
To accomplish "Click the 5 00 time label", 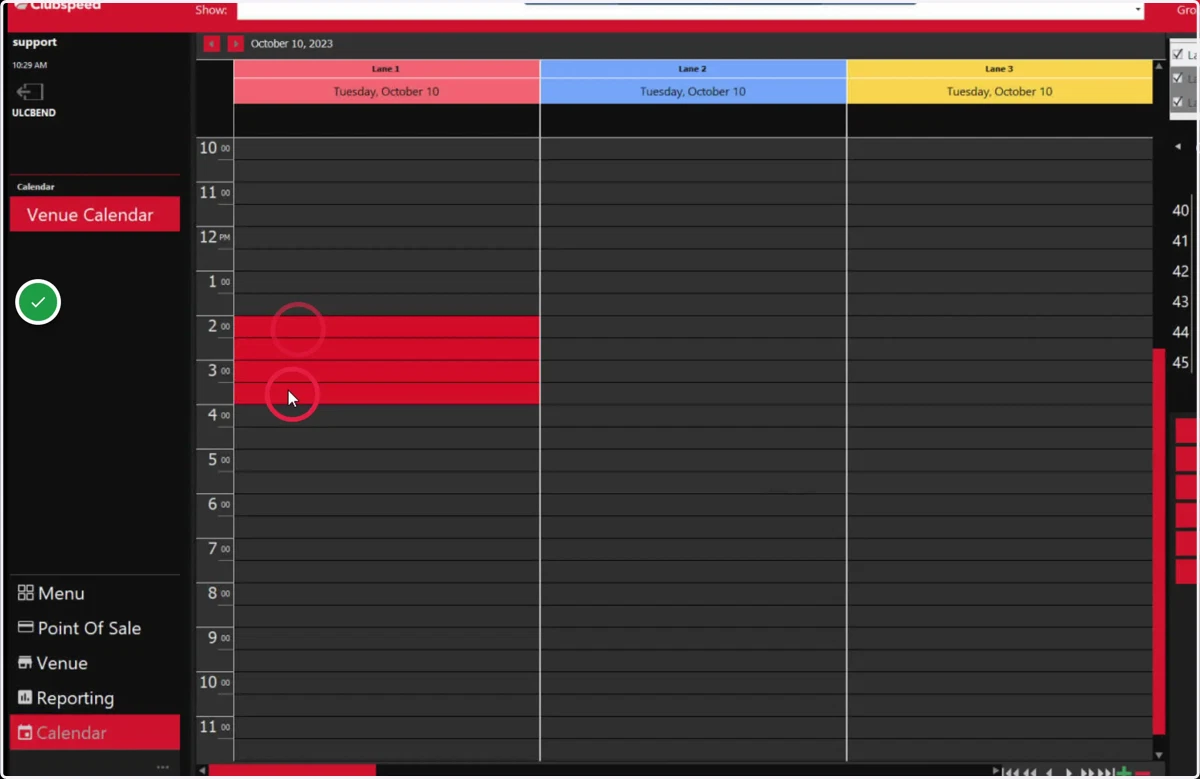I will click(219, 459).
